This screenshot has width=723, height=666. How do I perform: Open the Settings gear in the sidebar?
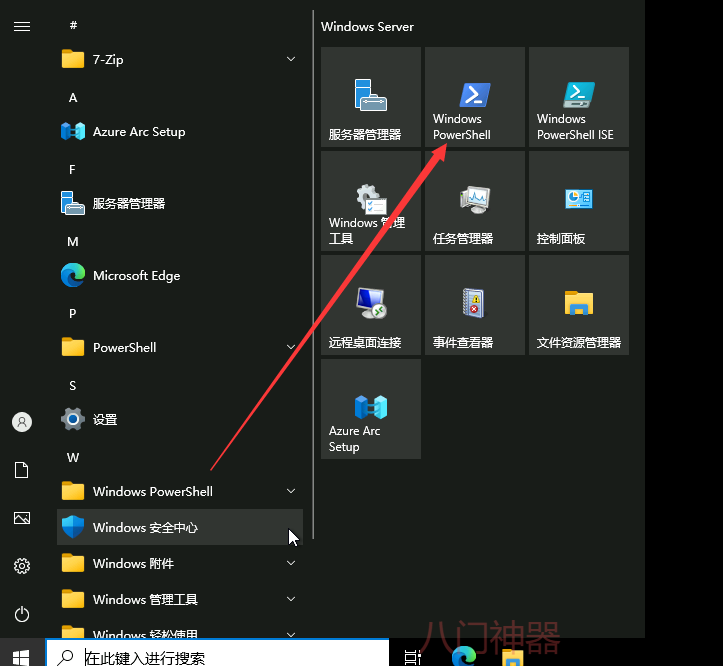22,566
